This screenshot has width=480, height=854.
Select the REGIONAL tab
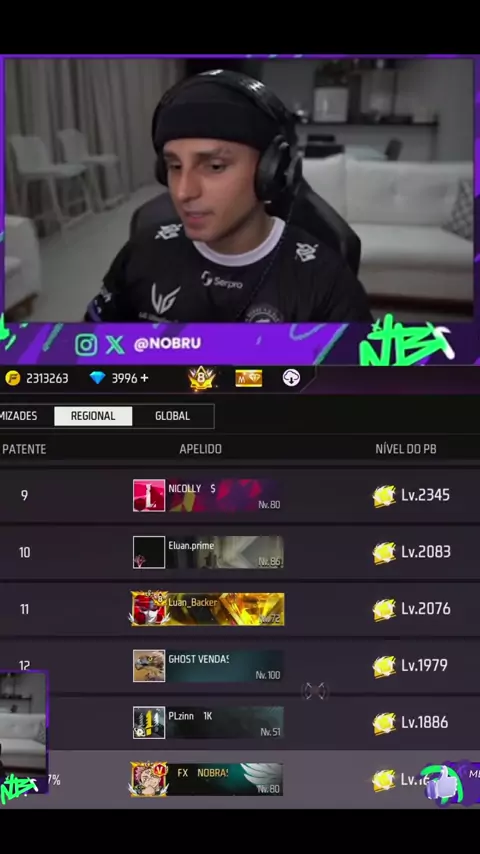93,416
